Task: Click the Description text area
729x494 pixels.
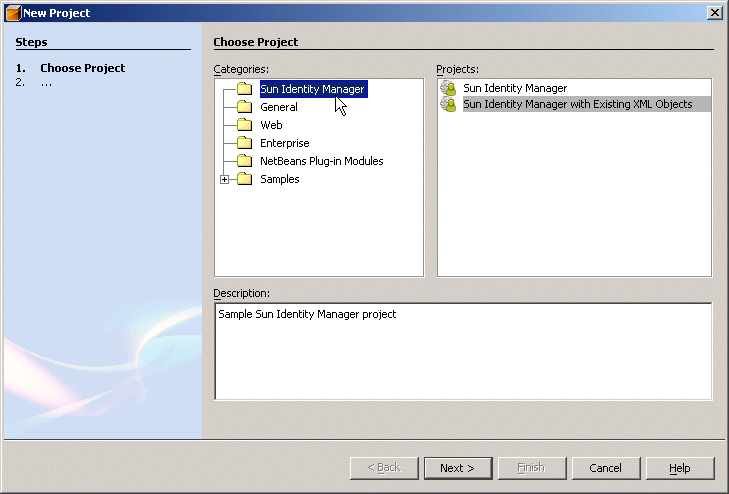Action: point(463,351)
